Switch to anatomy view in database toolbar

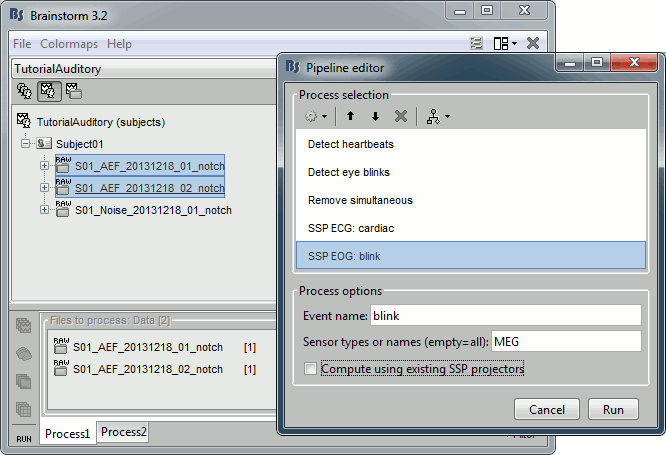coord(24,91)
